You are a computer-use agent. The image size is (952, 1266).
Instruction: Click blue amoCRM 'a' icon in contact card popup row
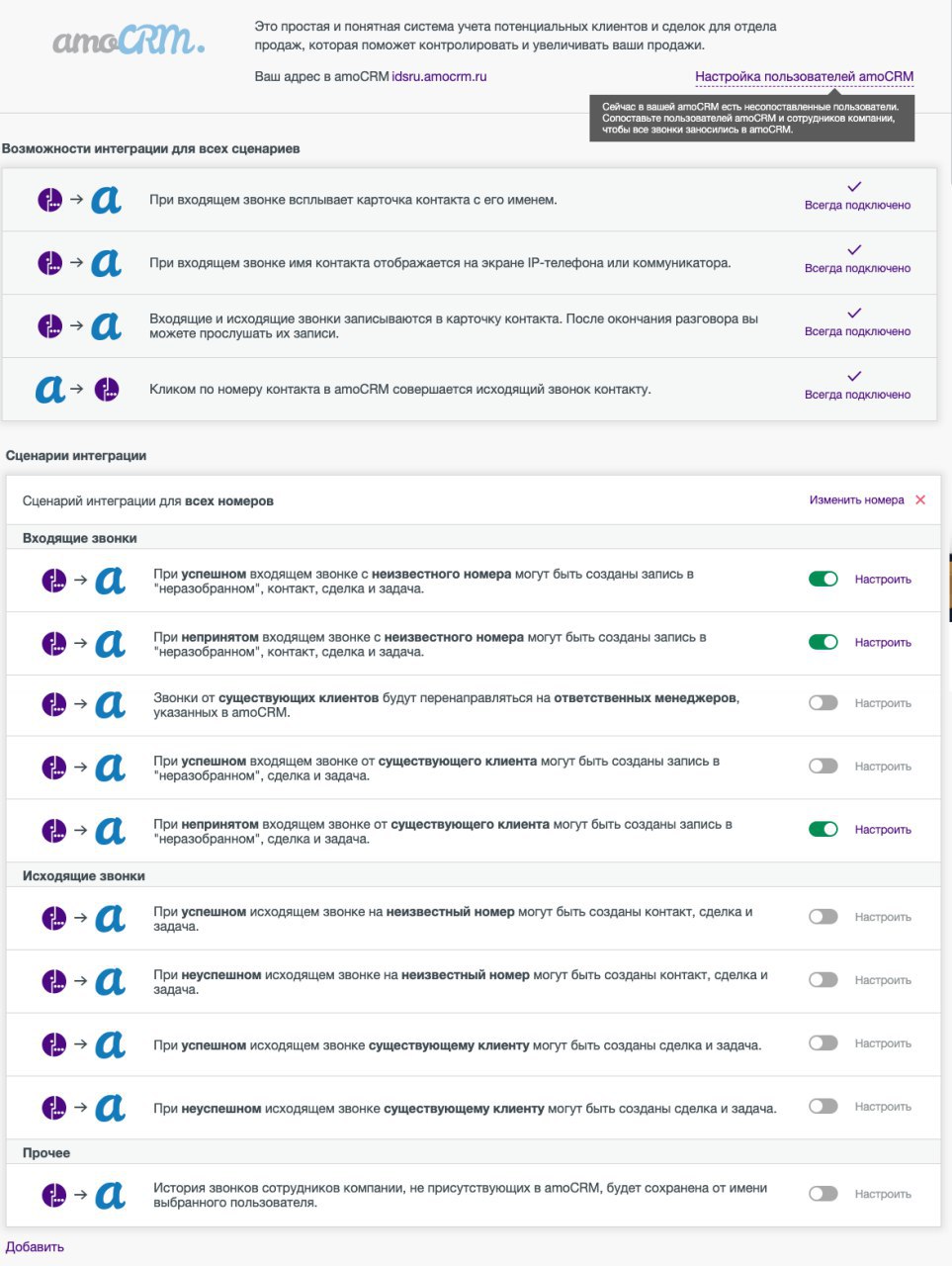click(106, 201)
